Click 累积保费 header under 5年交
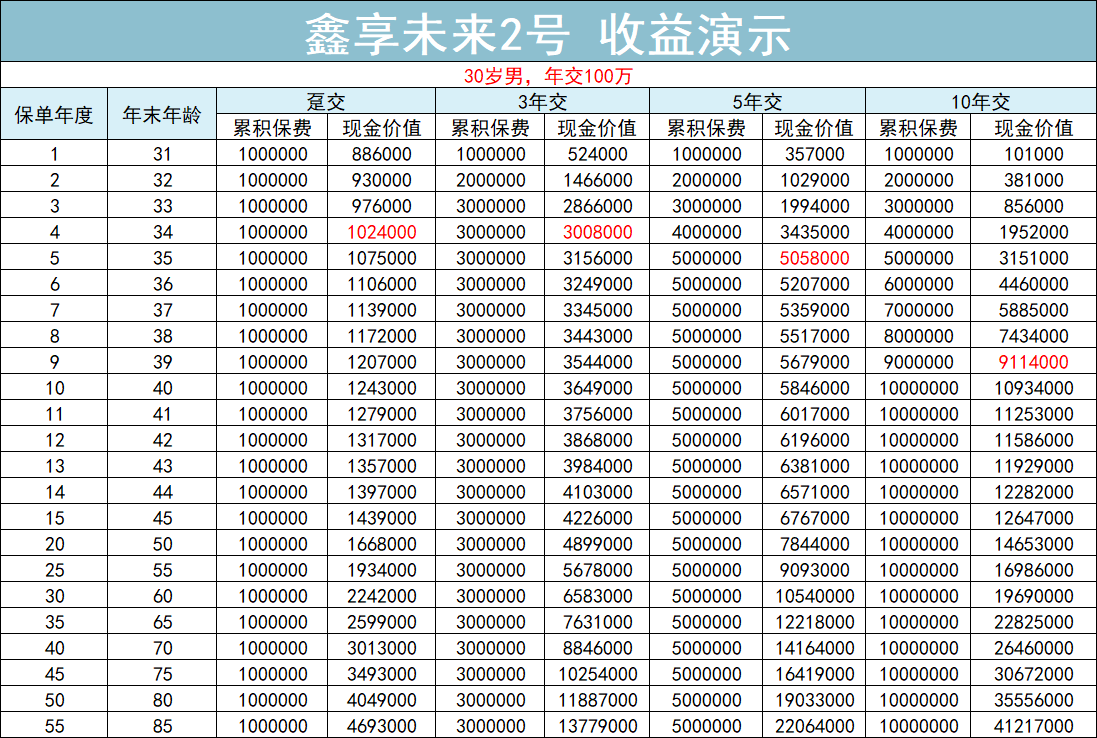Viewport: 1097px width, 738px height. click(x=706, y=128)
